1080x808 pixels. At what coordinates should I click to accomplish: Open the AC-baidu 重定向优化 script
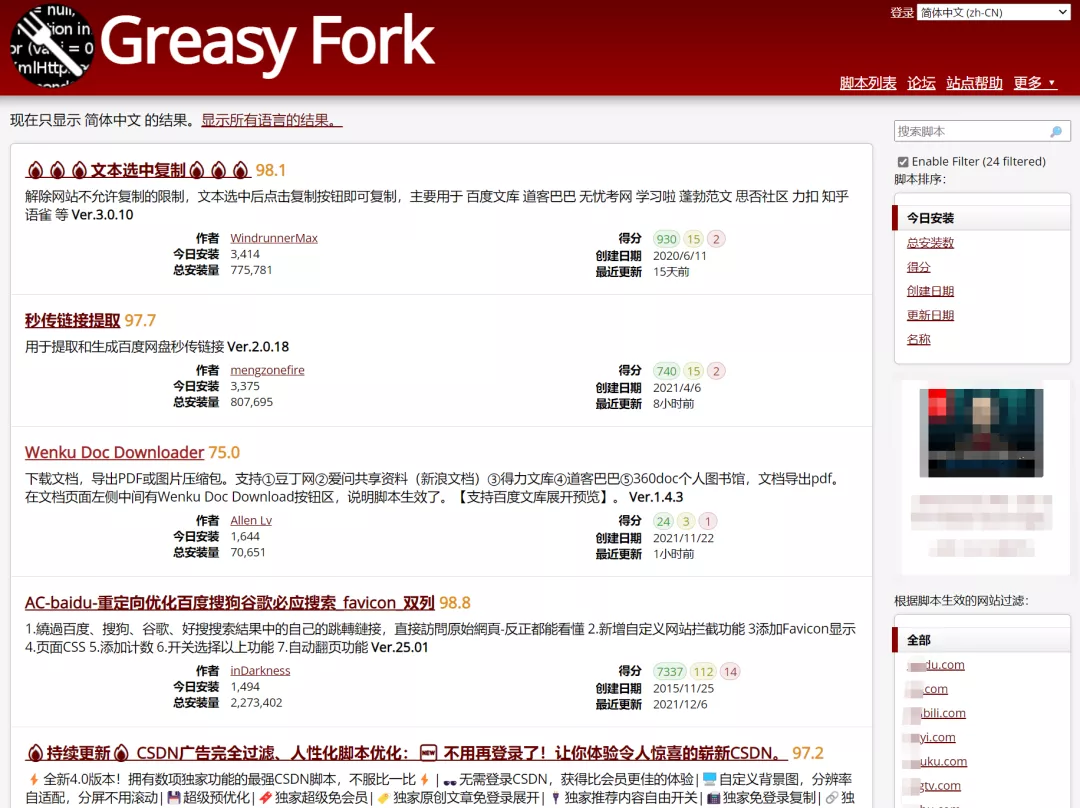point(229,603)
